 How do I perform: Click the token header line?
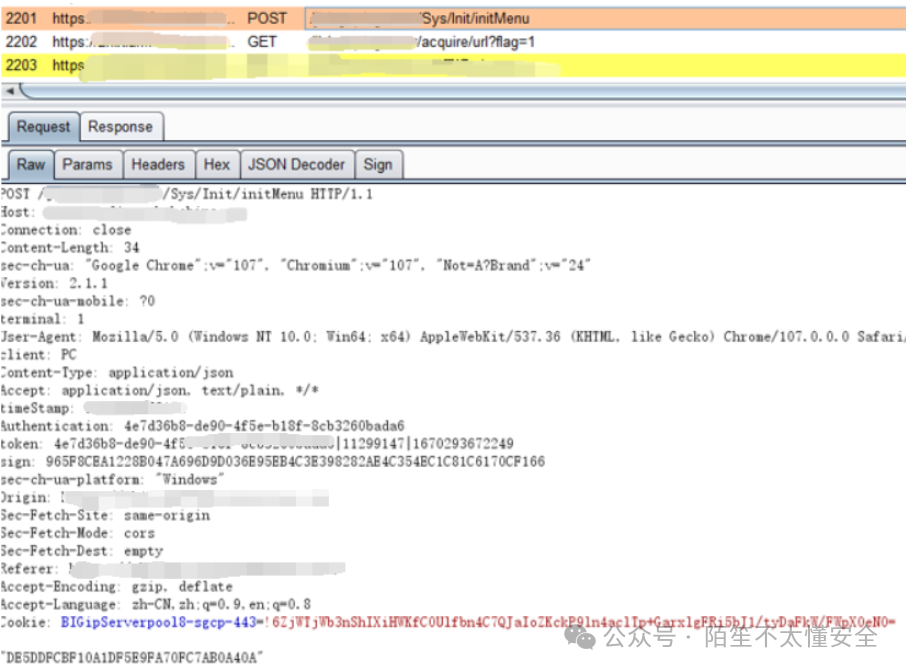pyautogui.click(x=257, y=444)
